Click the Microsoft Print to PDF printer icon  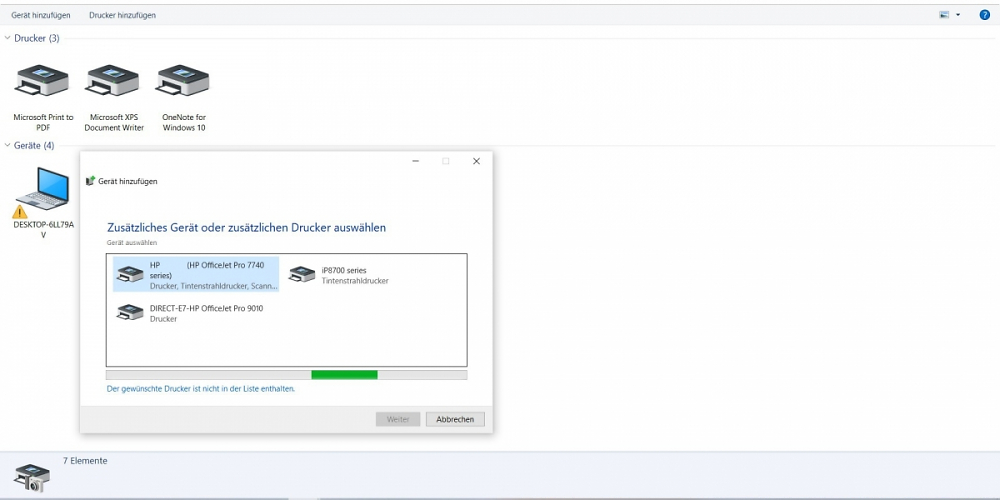click(41, 81)
